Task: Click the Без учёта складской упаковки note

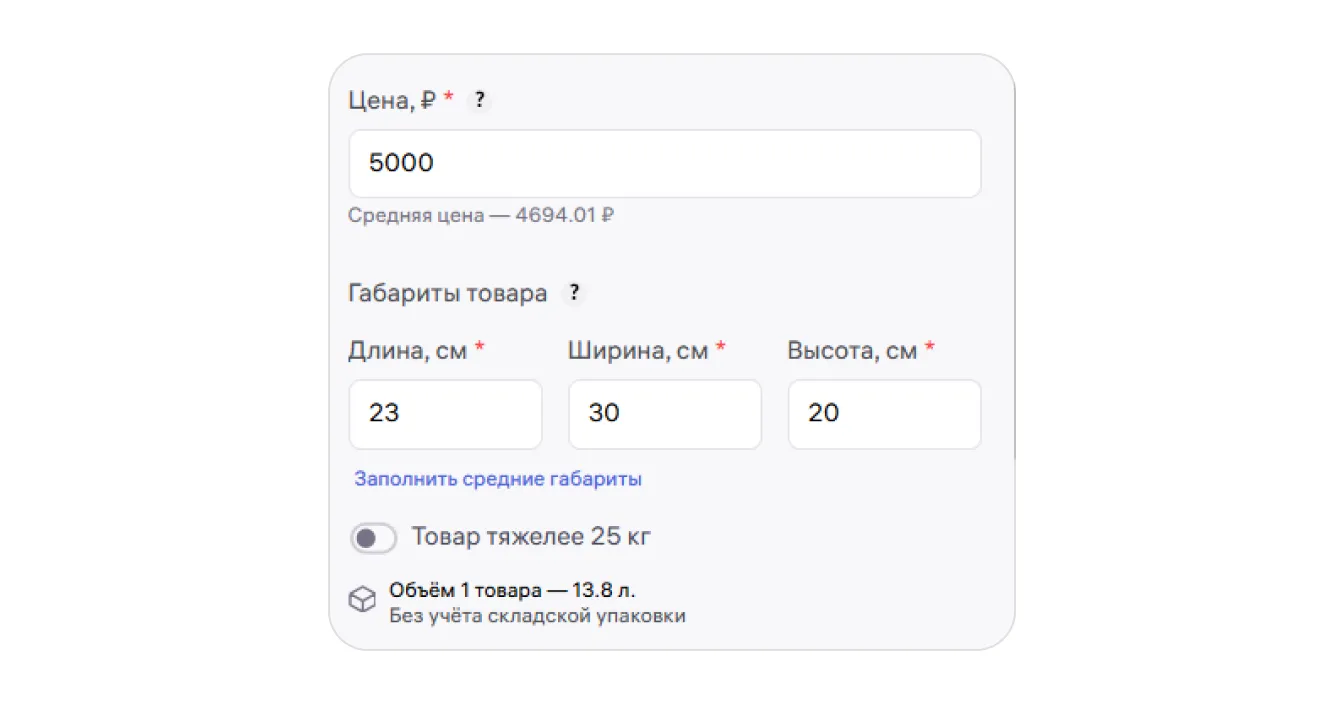Action: (537, 616)
